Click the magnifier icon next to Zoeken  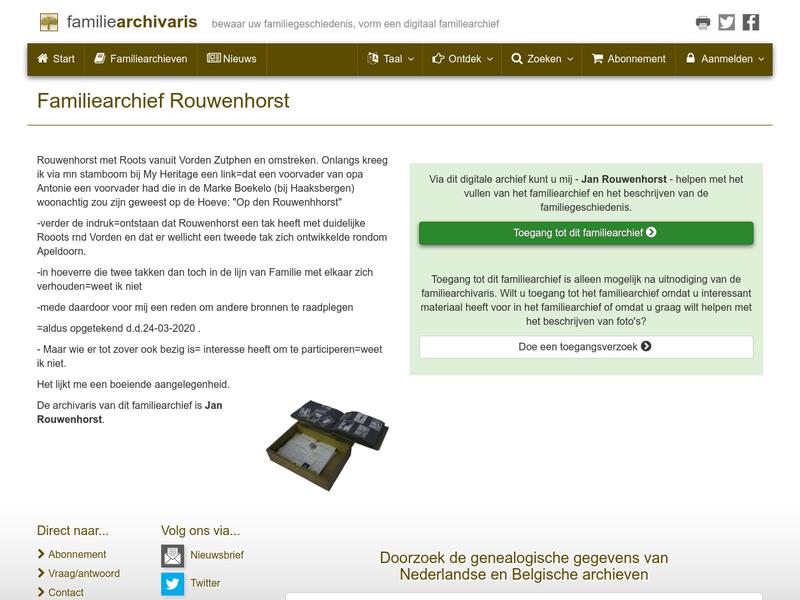pyautogui.click(x=516, y=59)
